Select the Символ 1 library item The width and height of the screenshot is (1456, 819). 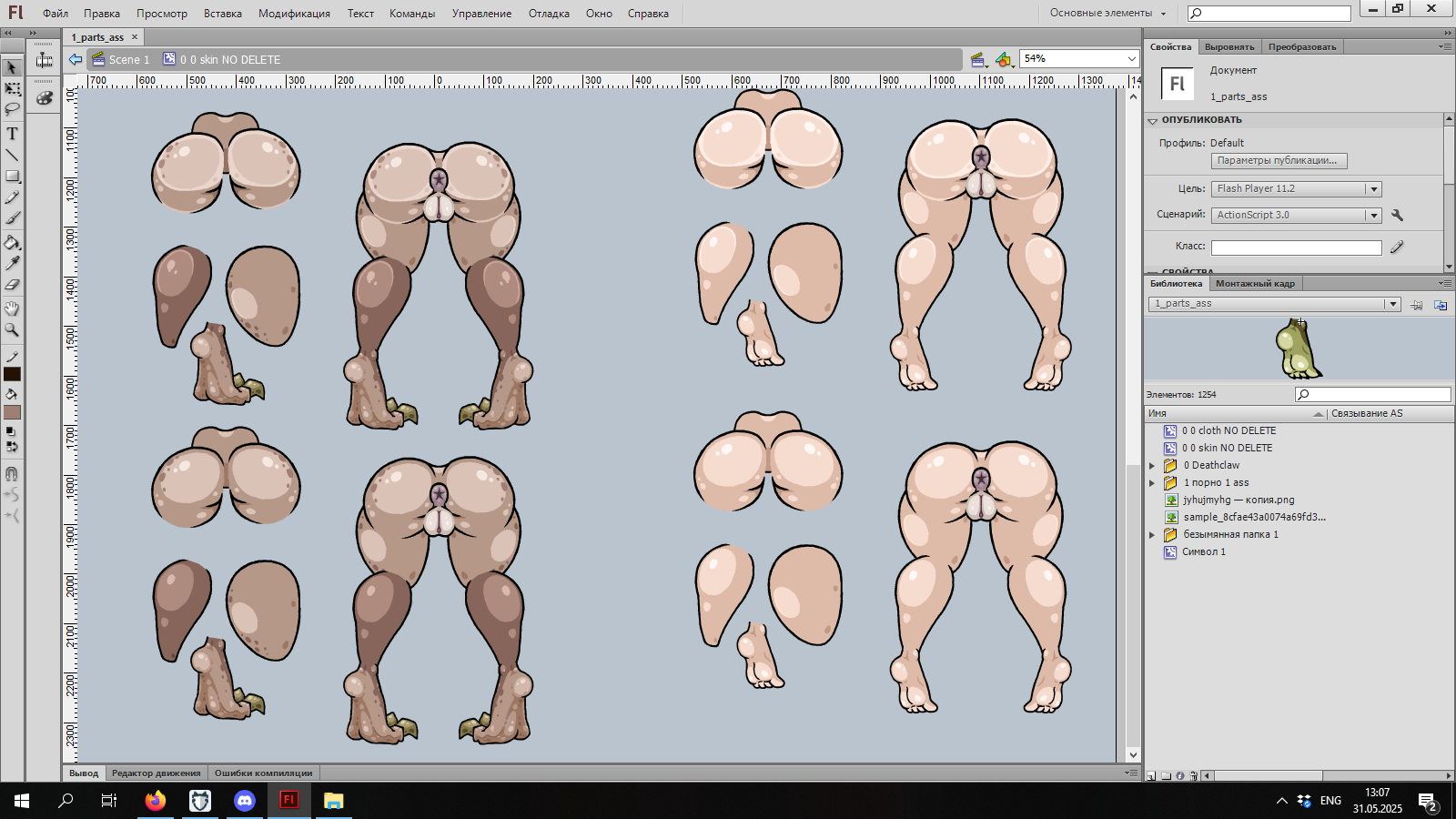point(1203,552)
